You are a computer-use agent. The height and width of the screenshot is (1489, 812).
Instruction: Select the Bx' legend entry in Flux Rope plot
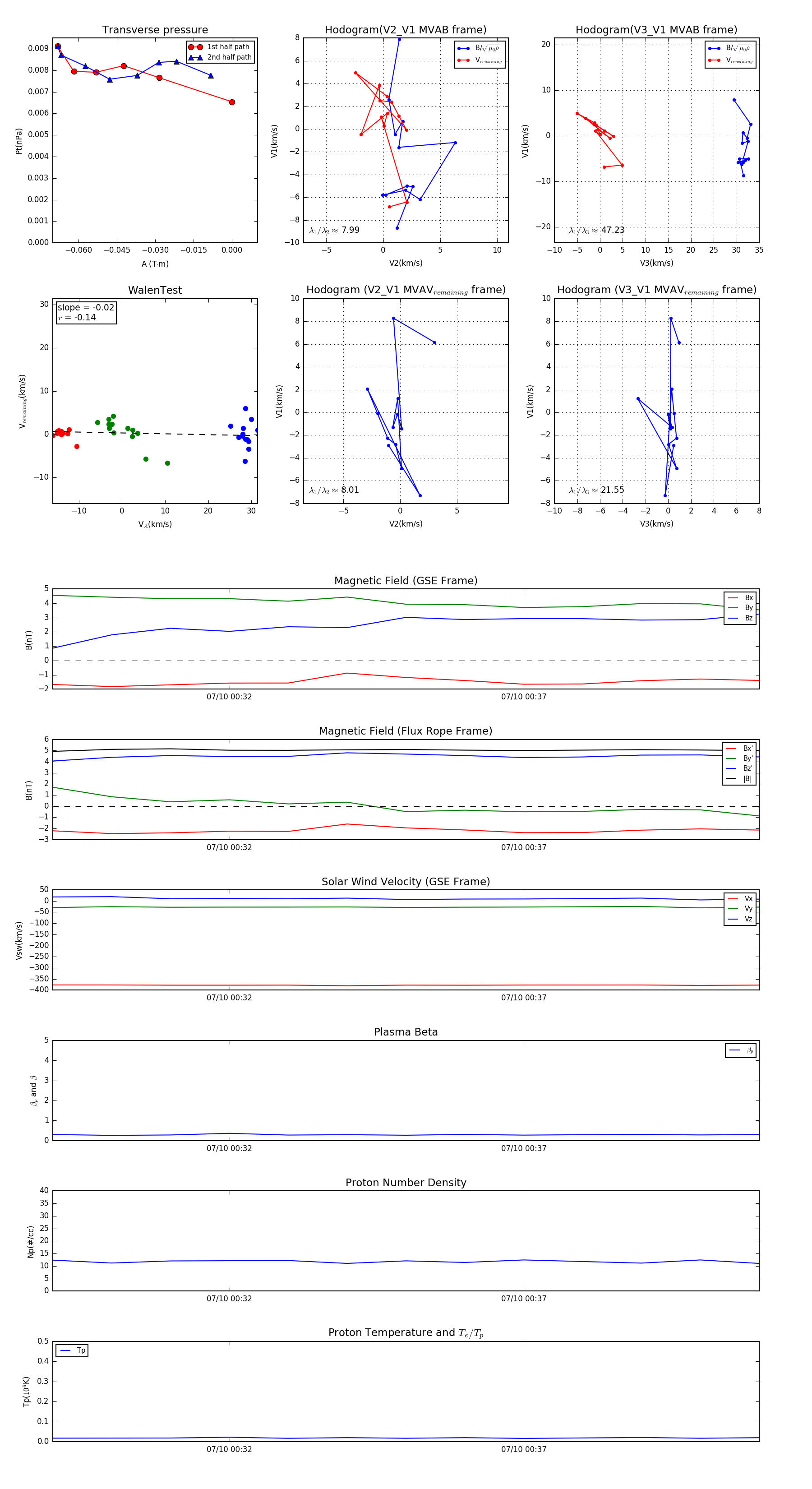click(x=740, y=749)
